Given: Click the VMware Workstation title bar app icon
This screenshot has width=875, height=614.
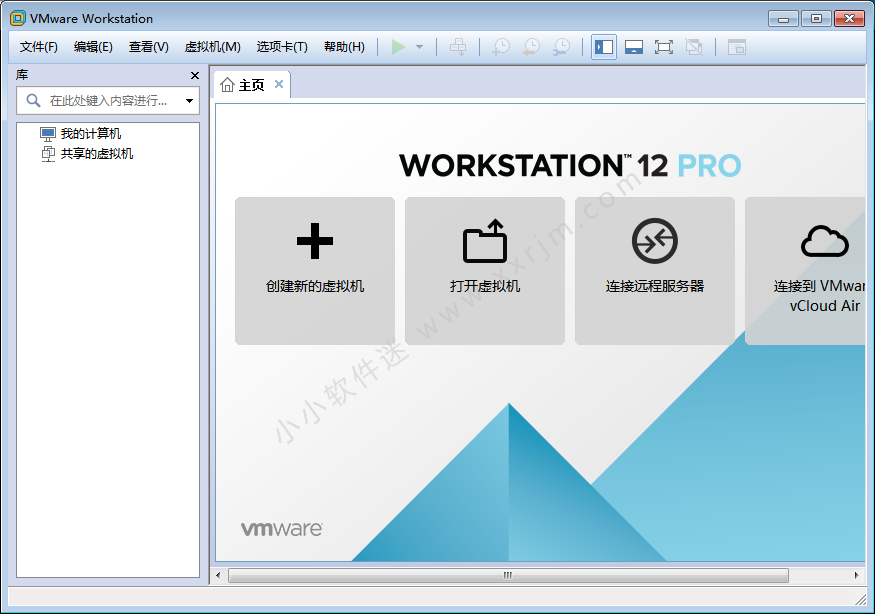Looking at the screenshot, I should point(18,18).
